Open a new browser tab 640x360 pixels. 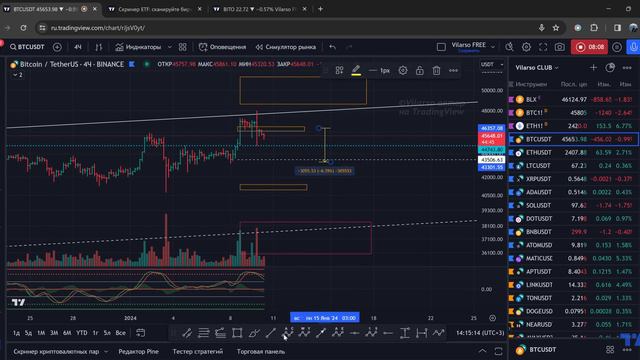pos(320,9)
